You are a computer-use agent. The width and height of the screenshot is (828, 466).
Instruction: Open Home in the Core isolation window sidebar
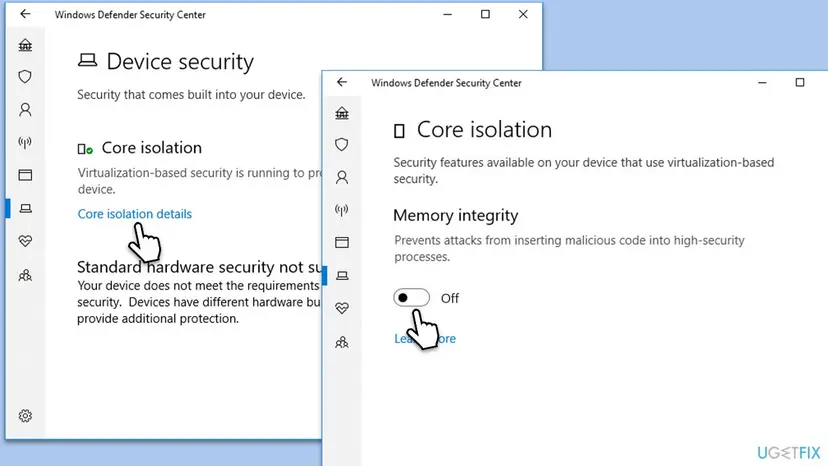click(342, 113)
